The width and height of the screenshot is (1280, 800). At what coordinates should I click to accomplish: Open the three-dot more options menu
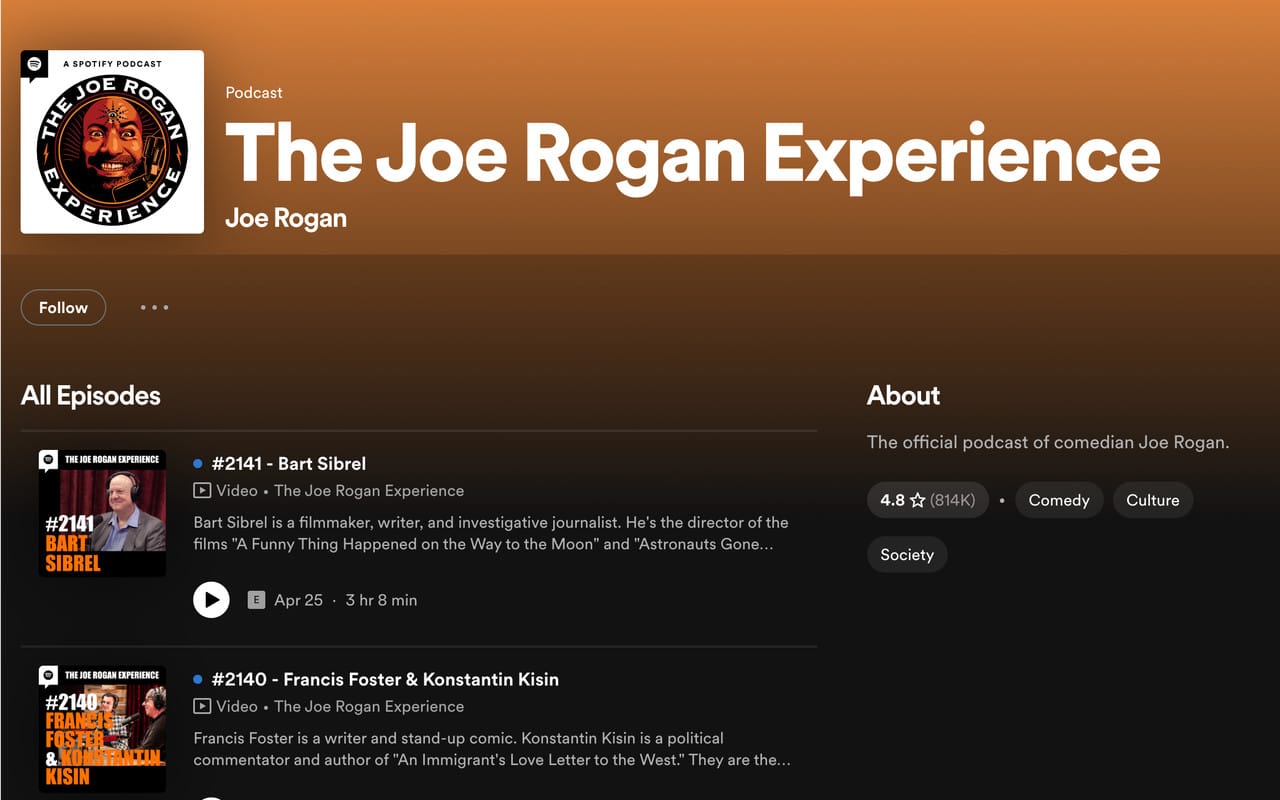(x=154, y=307)
